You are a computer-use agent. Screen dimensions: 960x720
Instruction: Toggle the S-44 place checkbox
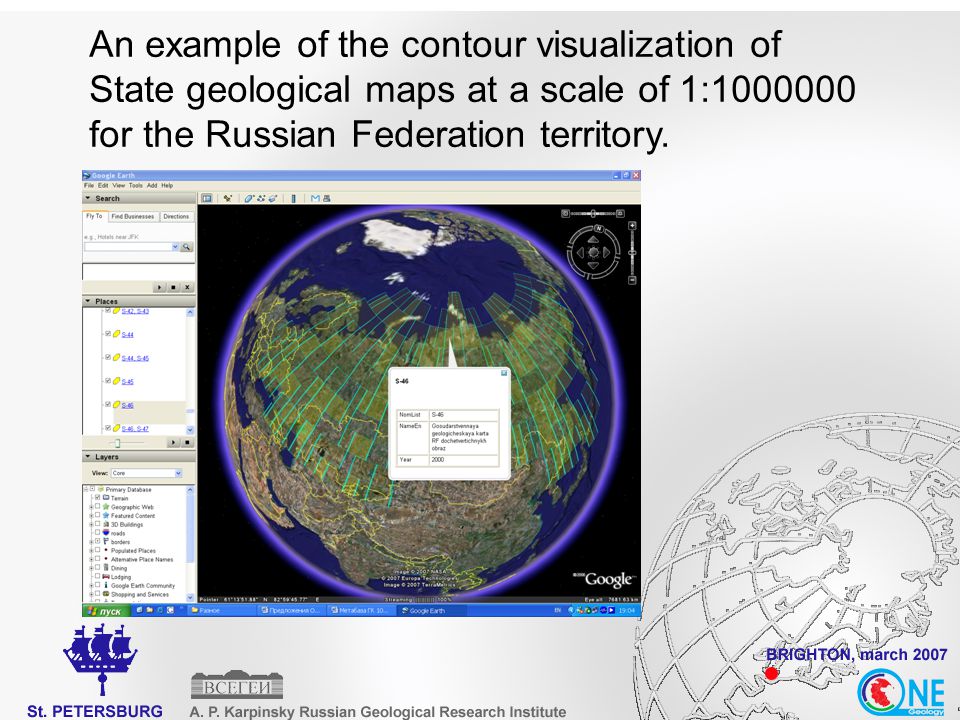[108, 334]
